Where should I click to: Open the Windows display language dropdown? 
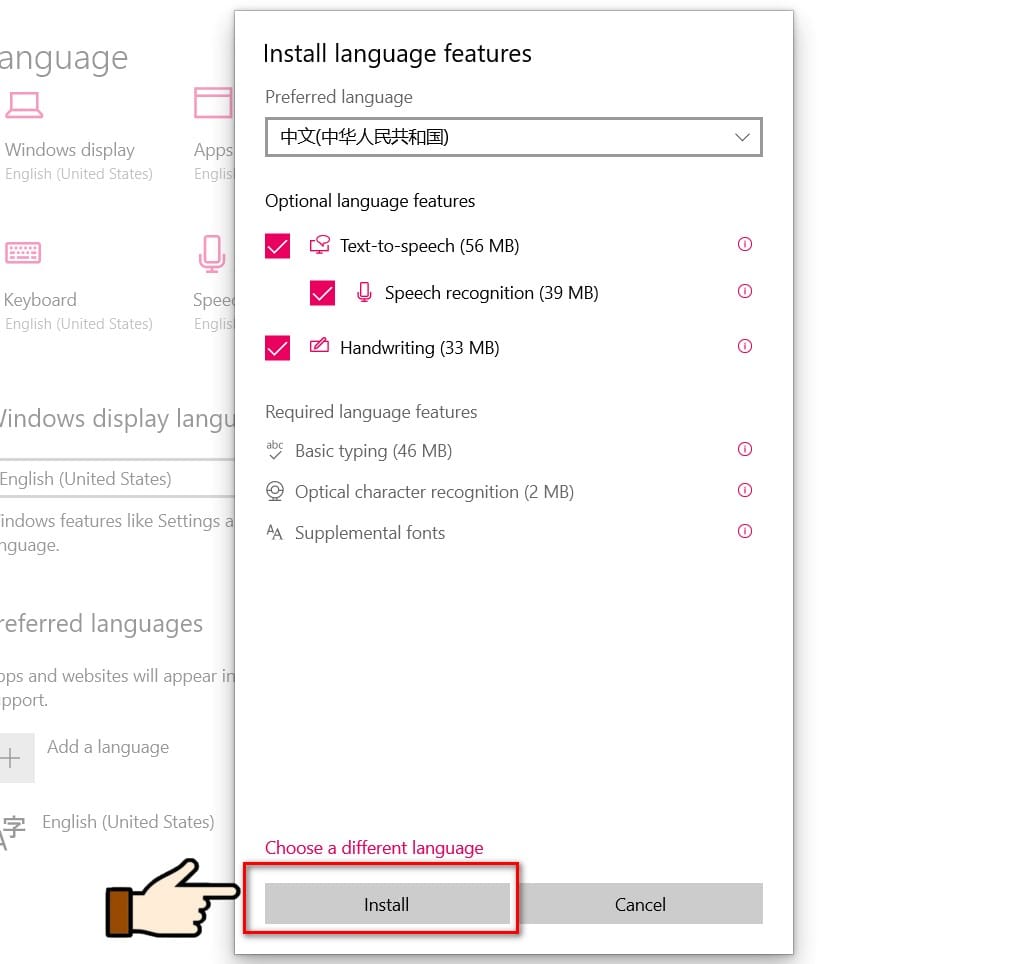pos(117,478)
